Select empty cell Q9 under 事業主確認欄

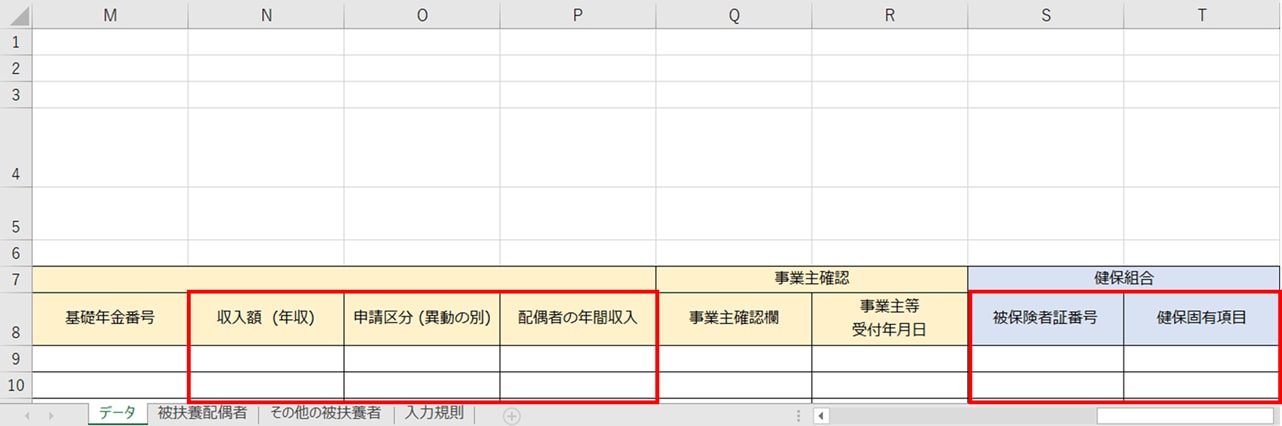734,358
